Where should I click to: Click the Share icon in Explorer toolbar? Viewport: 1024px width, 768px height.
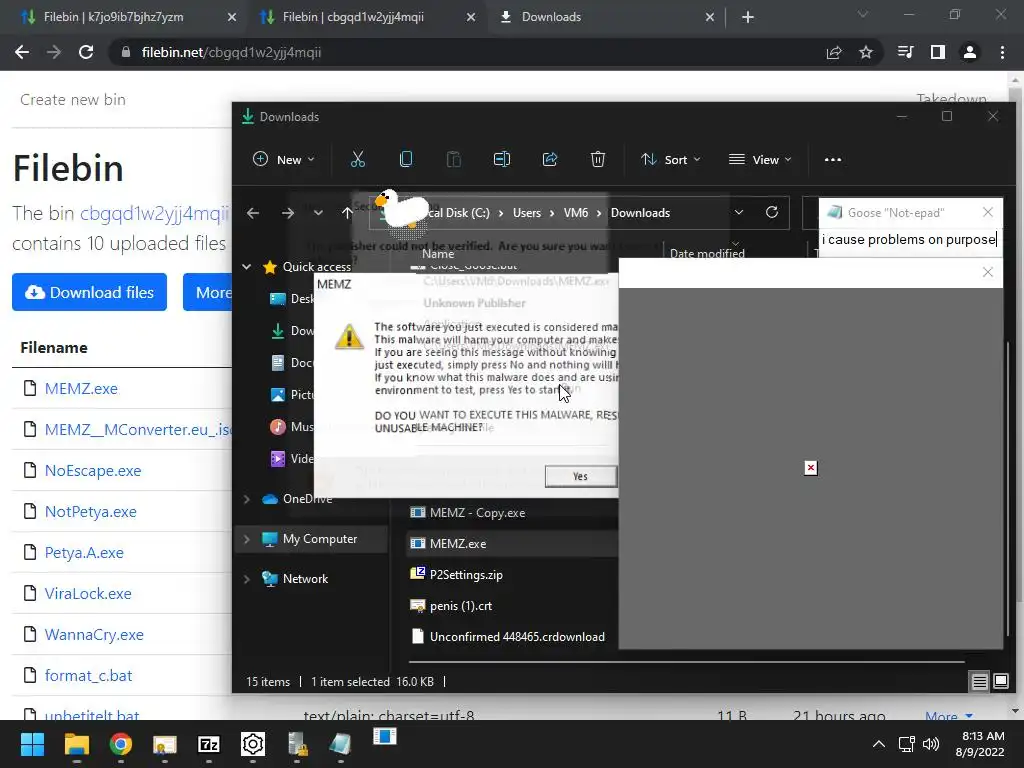point(550,159)
